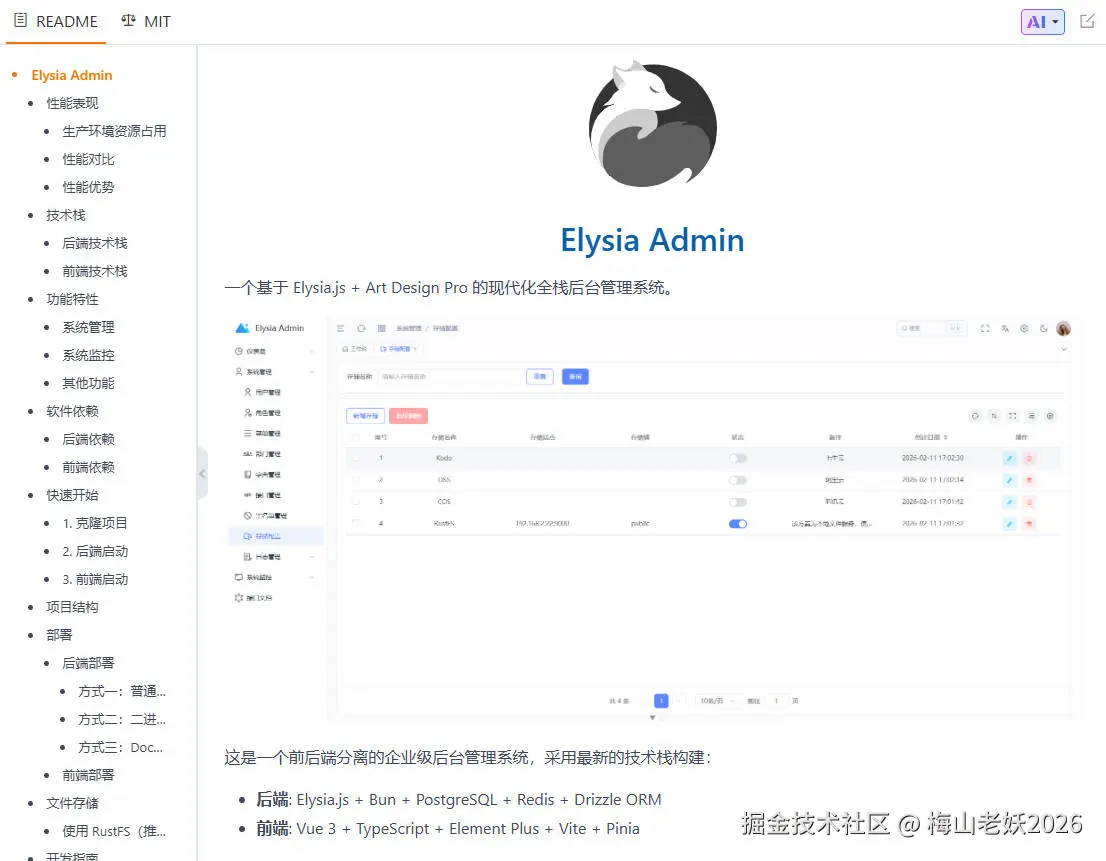
Task: Click the outlined add-storage button above table
Action: click(x=365, y=416)
